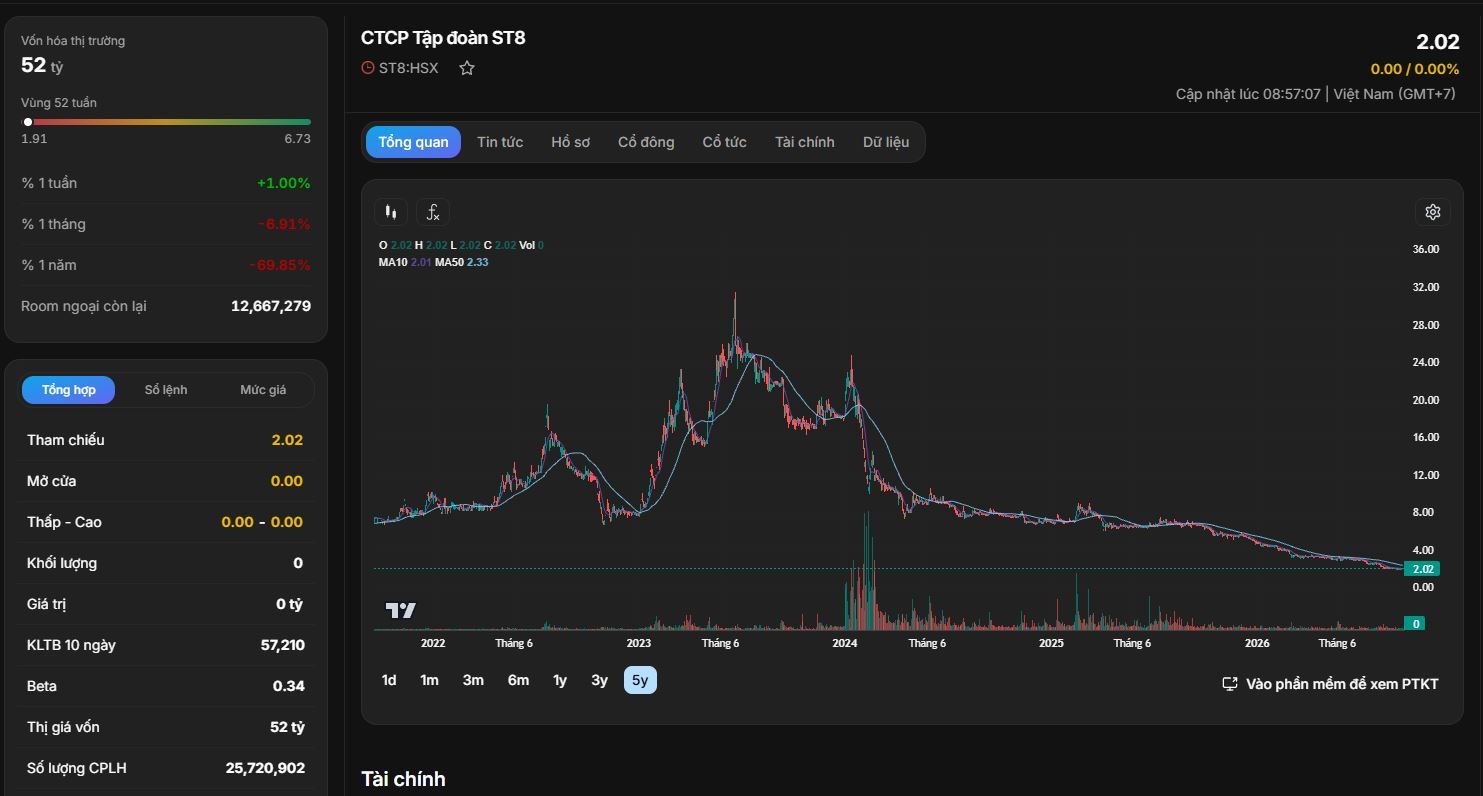This screenshot has width=1483, height=796.
Task: Click the % 1 năm value -69.85%
Action: tap(280, 265)
